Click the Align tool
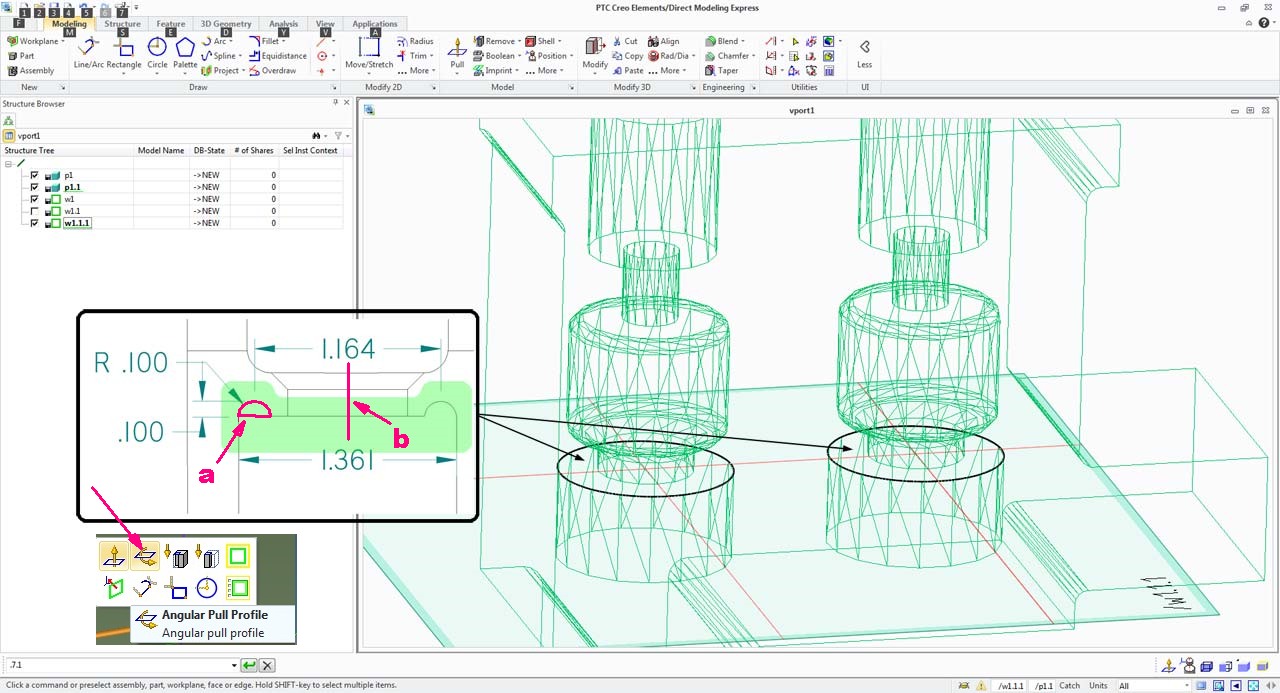Screen dimensions: 1280x693 [663, 42]
